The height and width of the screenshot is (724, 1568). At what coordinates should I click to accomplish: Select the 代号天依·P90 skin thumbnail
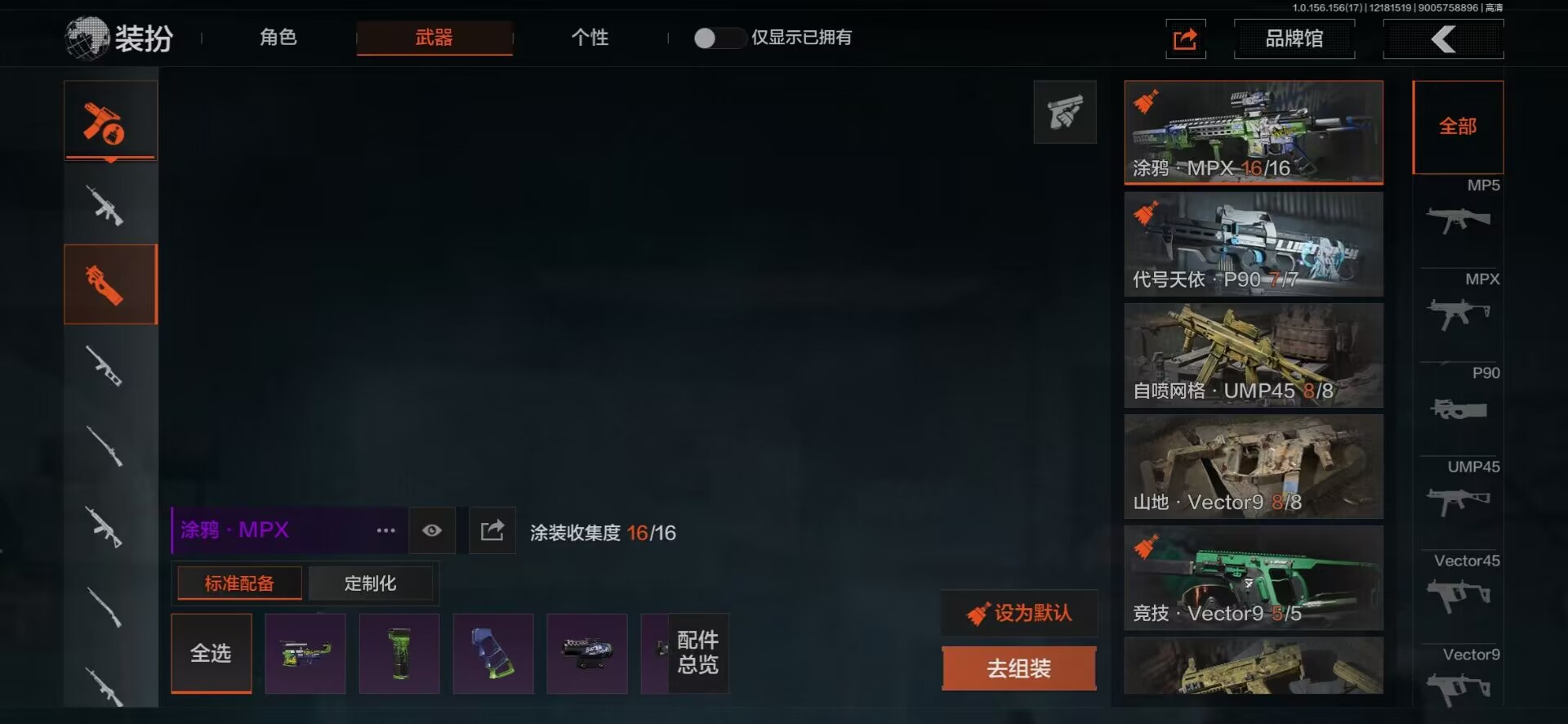pos(1254,244)
